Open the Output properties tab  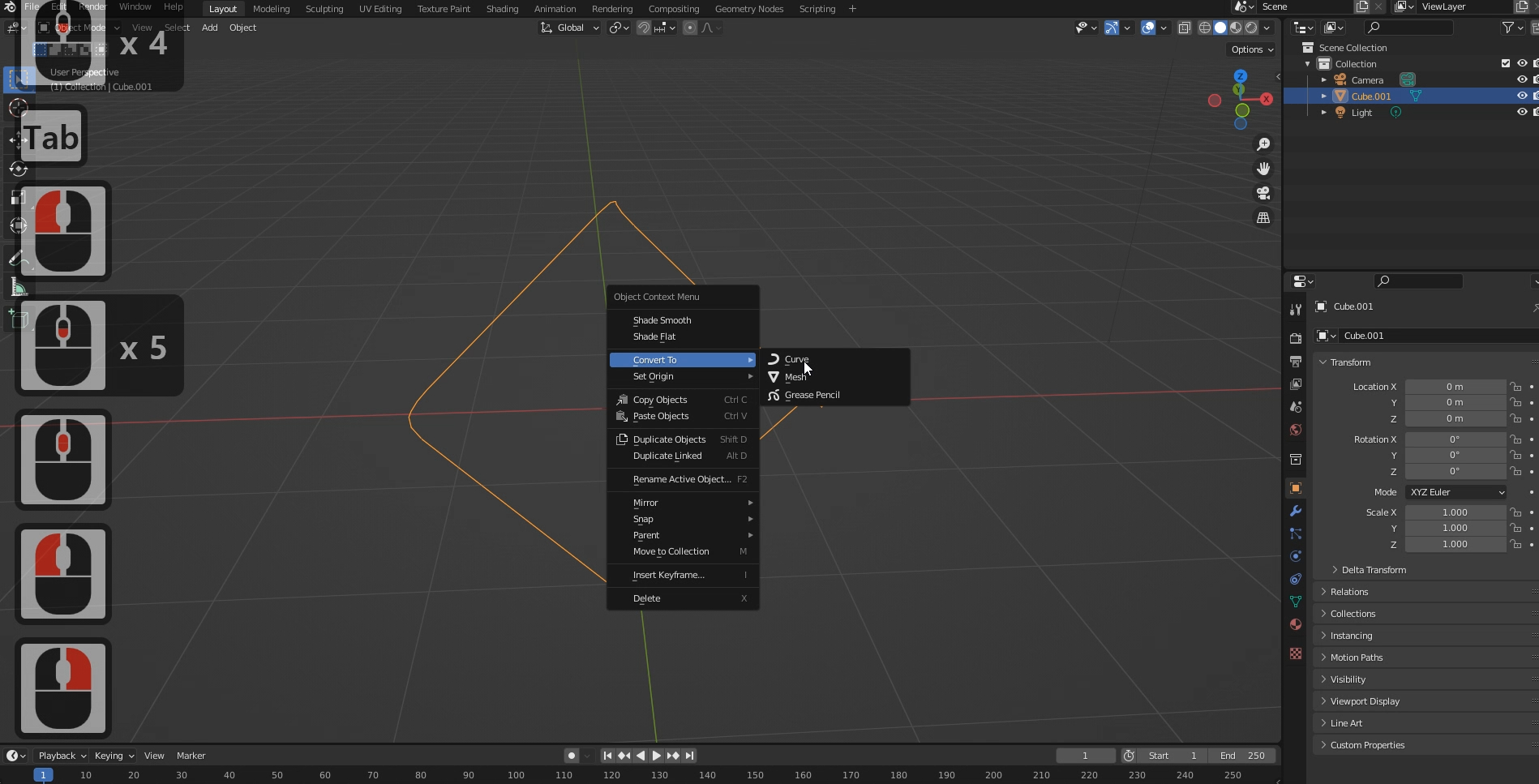coord(1296,361)
